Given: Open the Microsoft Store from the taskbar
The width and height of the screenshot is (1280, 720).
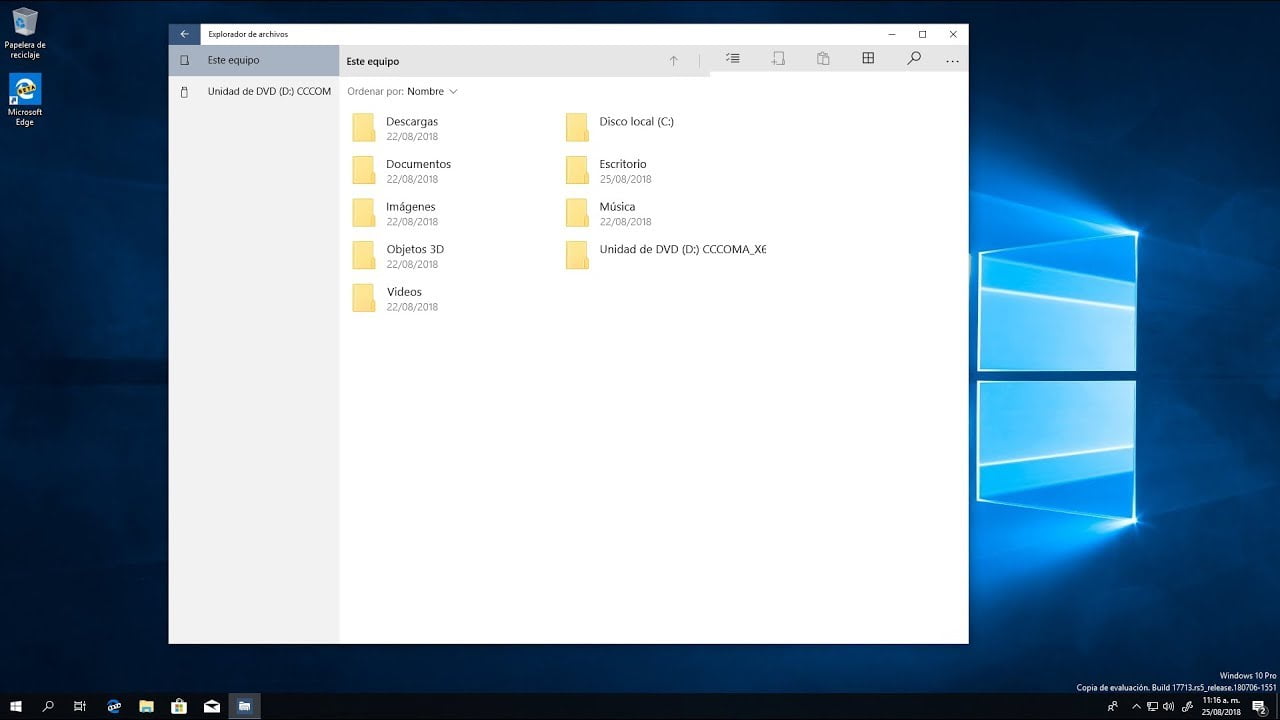Looking at the screenshot, I should click(178, 706).
